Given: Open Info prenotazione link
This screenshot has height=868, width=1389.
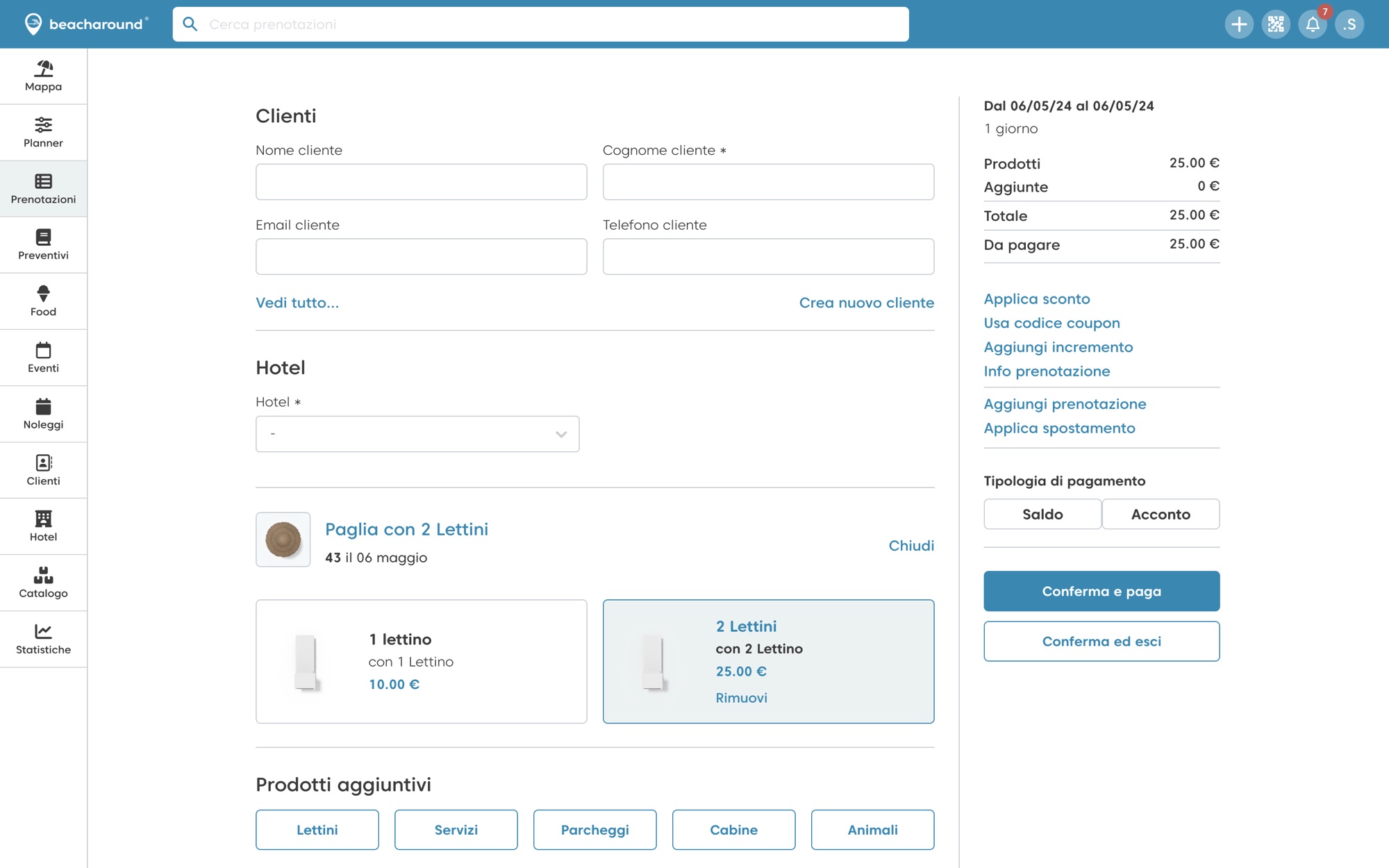Looking at the screenshot, I should [x=1047, y=372].
